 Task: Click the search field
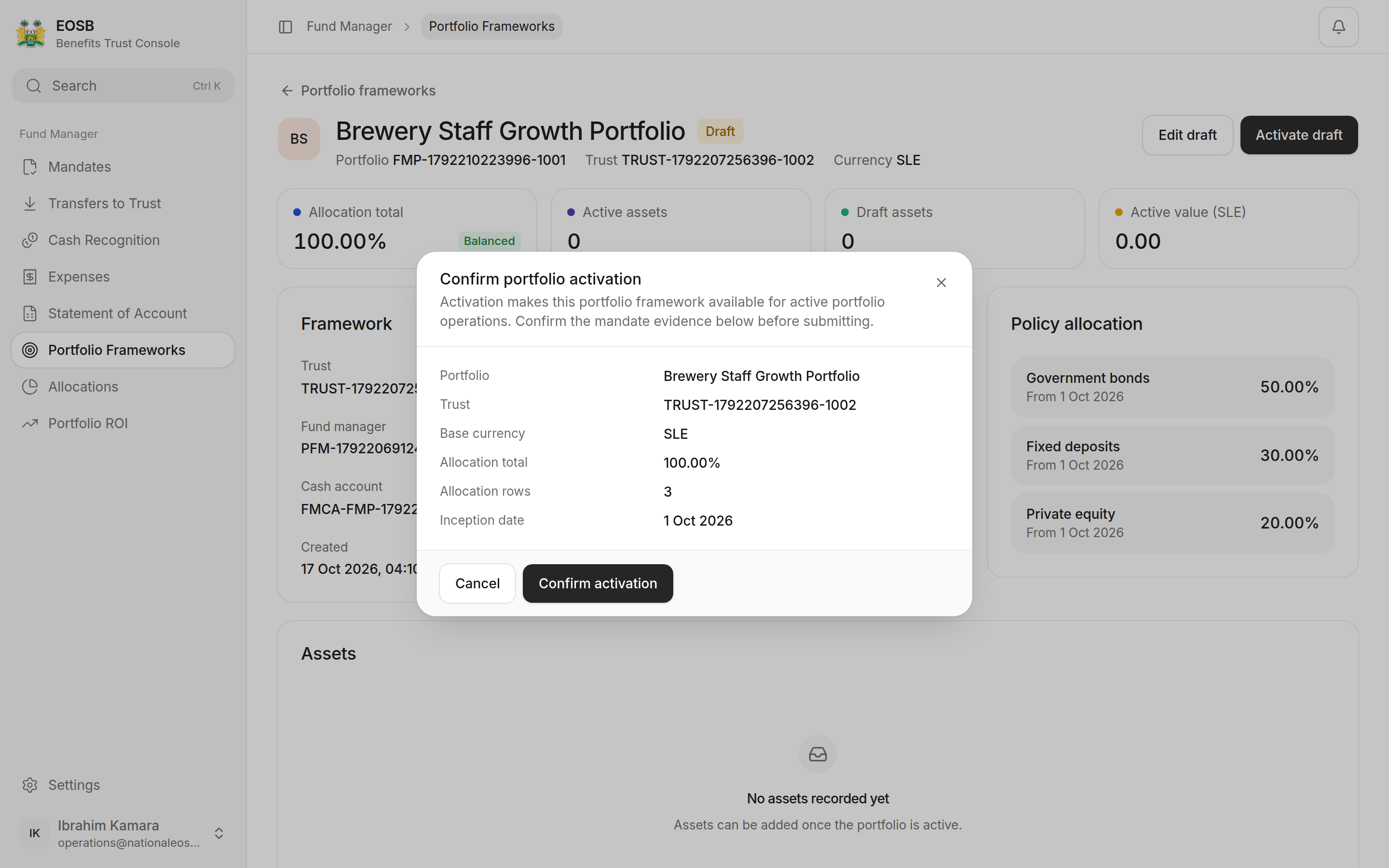point(123,86)
